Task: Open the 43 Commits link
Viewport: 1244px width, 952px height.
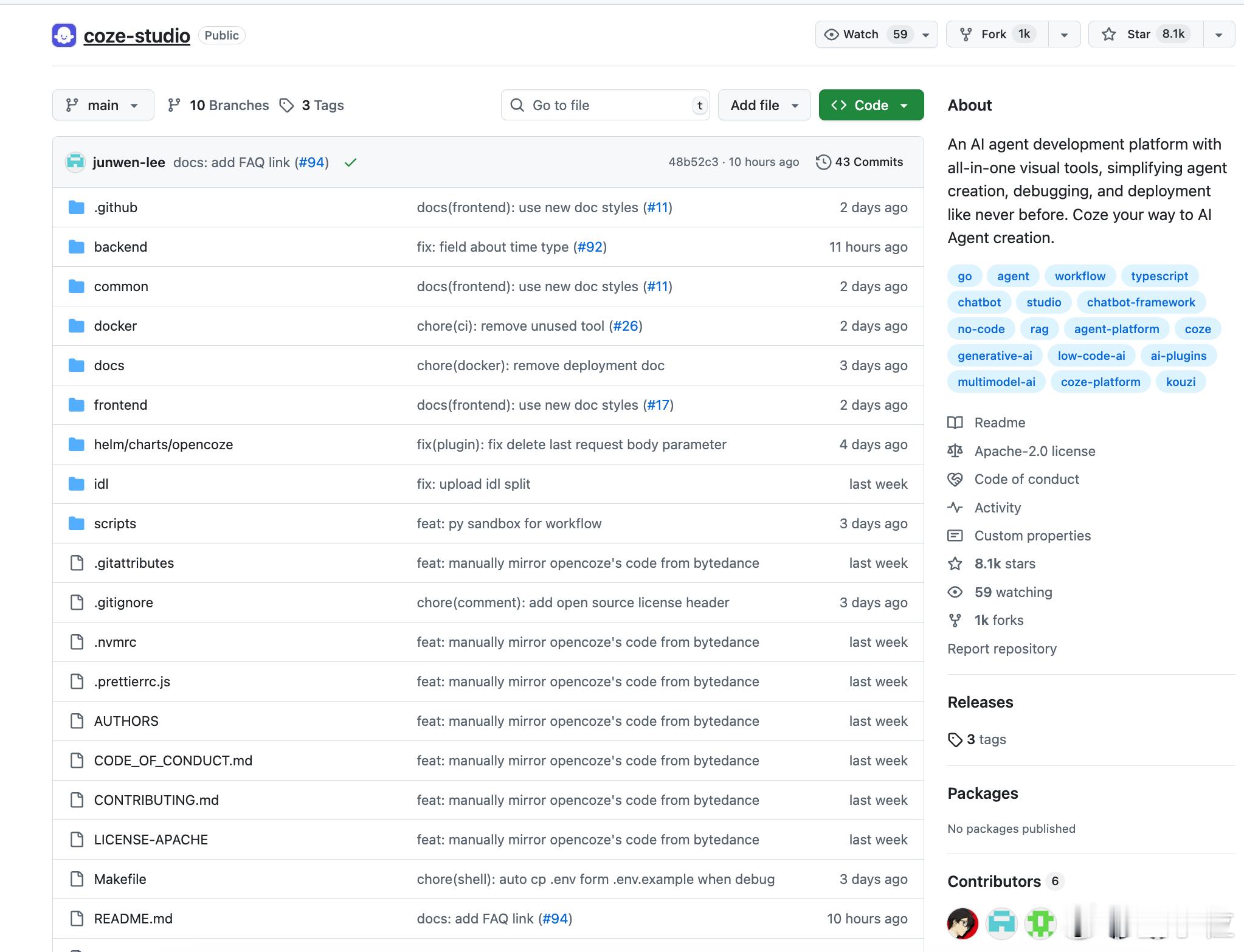Action: (x=859, y=162)
